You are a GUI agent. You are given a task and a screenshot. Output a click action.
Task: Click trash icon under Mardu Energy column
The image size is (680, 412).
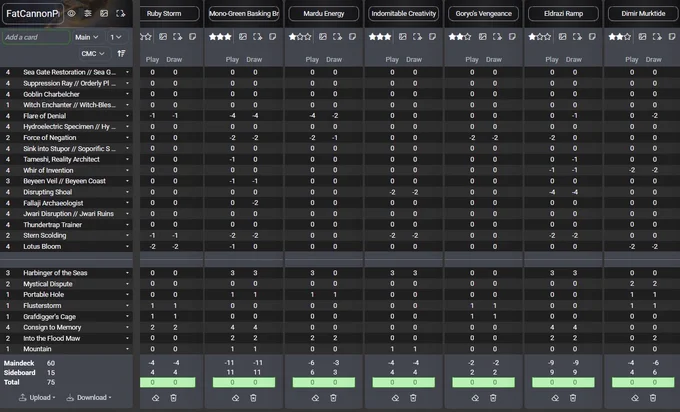(333, 398)
